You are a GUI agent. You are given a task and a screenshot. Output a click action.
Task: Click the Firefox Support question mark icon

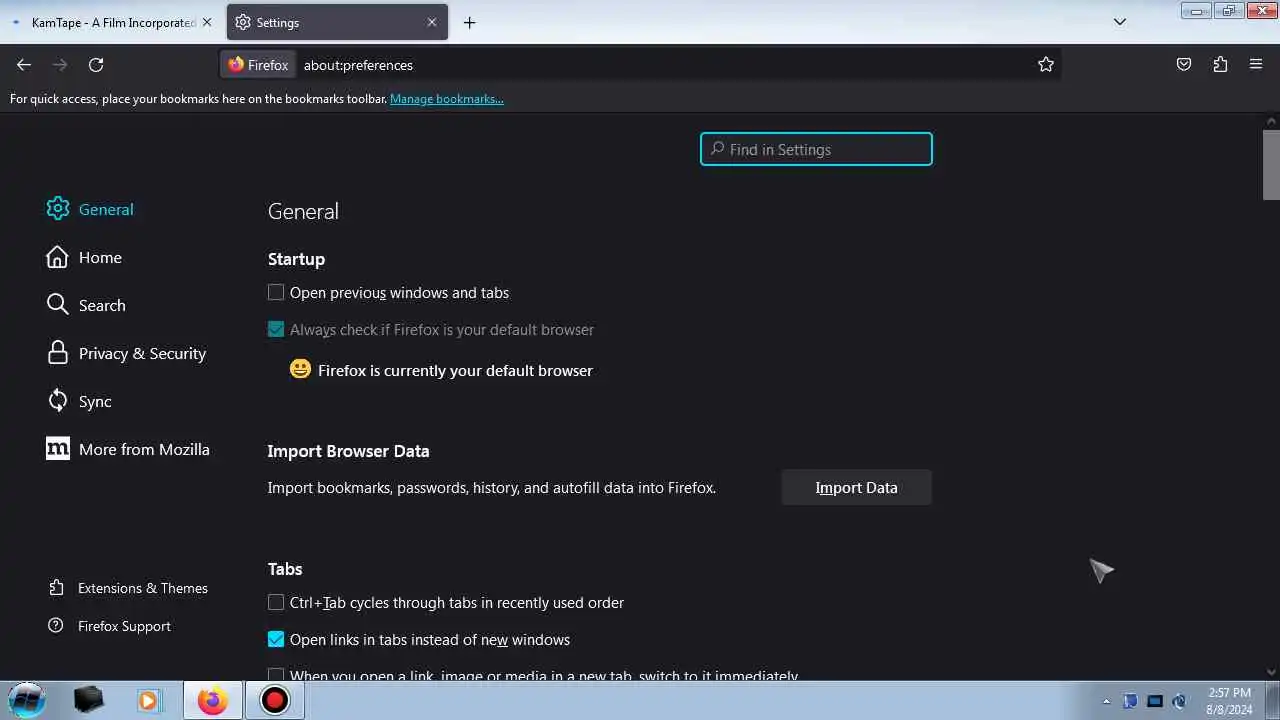point(56,626)
